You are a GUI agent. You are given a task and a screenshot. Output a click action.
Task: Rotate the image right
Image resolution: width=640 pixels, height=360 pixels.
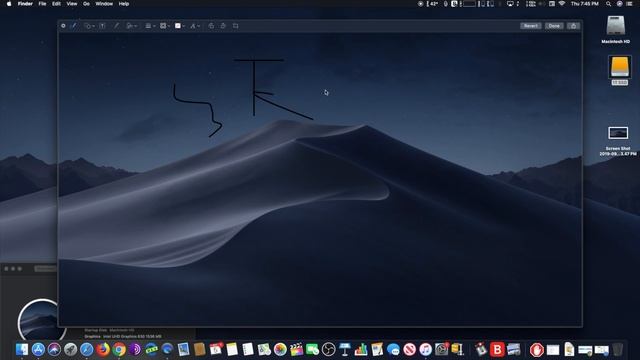[223, 26]
